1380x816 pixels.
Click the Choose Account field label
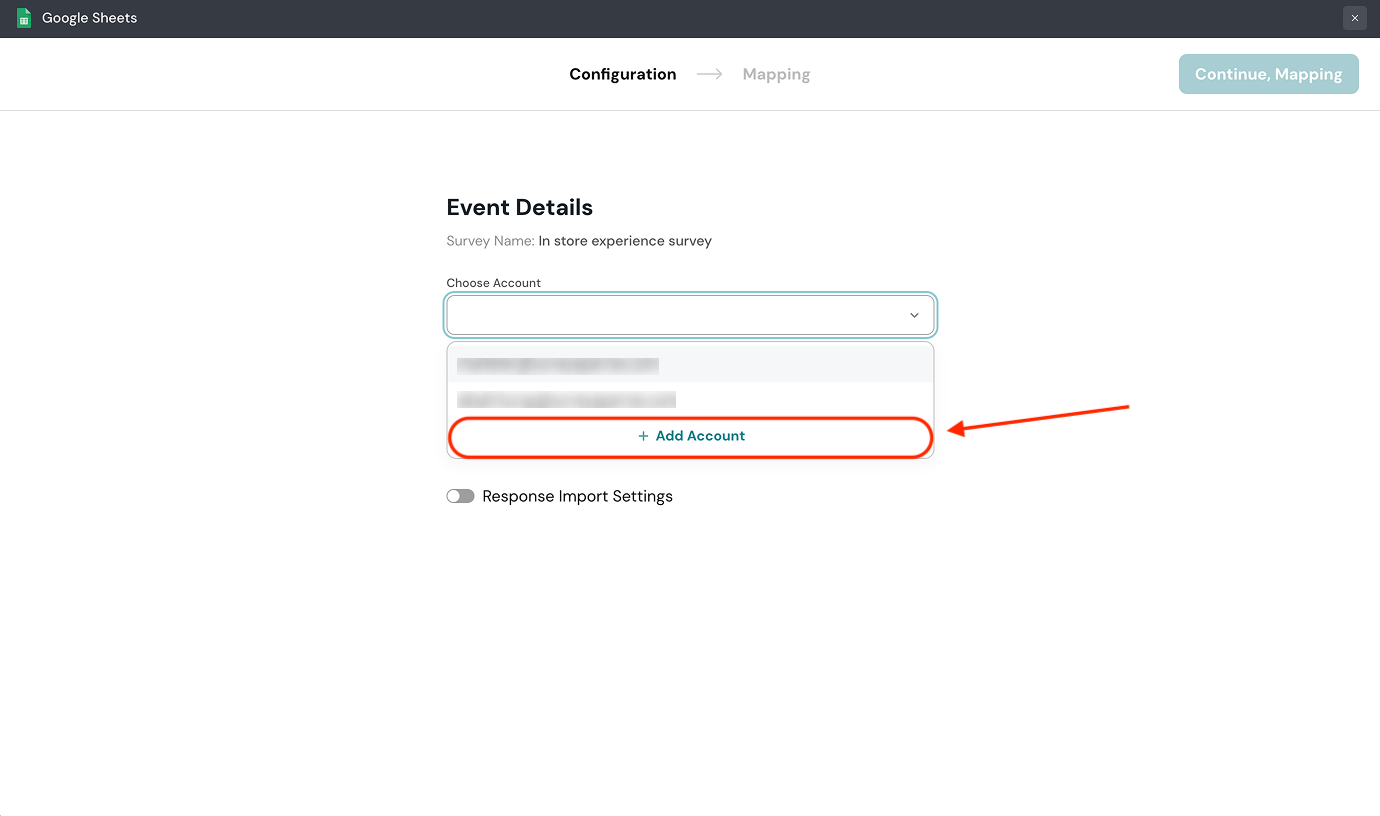tap(493, 283)
